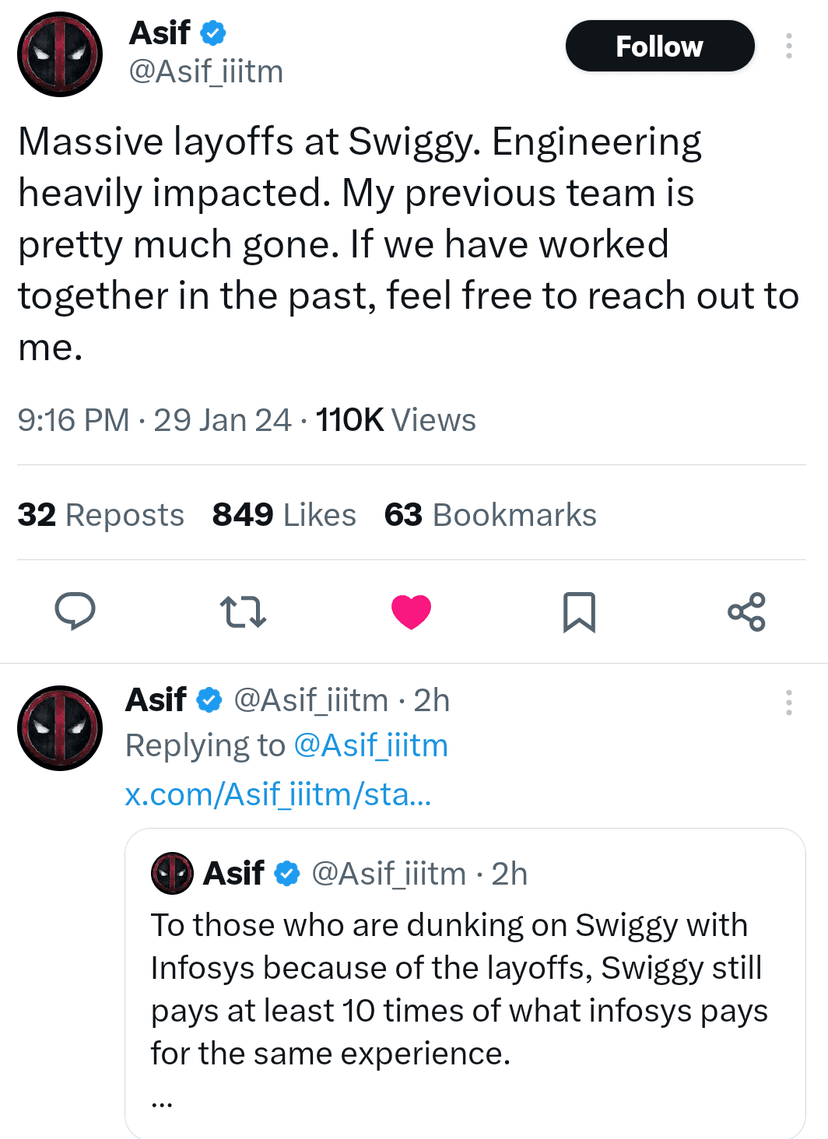Screen dimensions: 828x1139
Task: Open the main tweet's overflow options menu
Action: point(788,45)
